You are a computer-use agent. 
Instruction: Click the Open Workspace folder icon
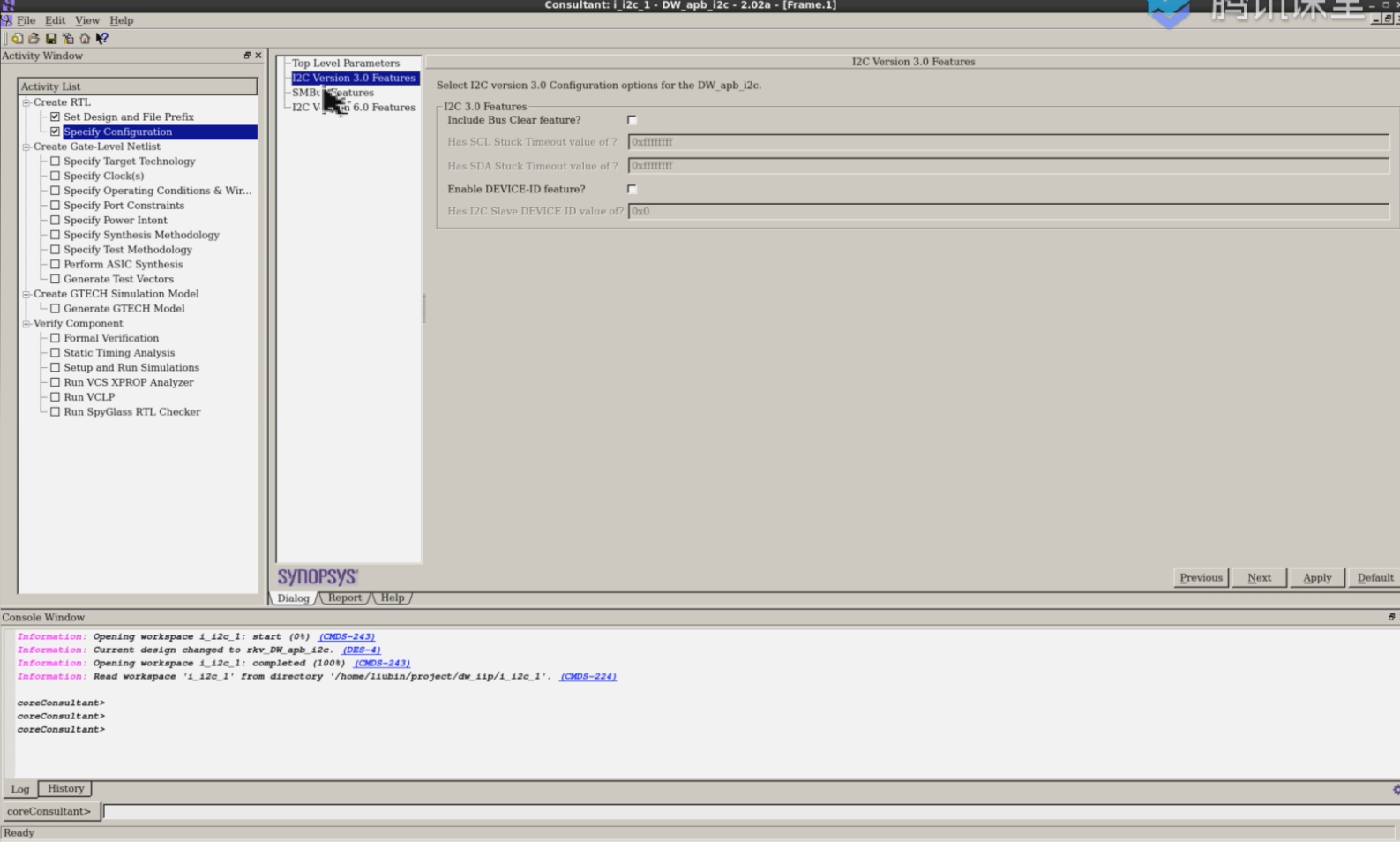point(34,38)
